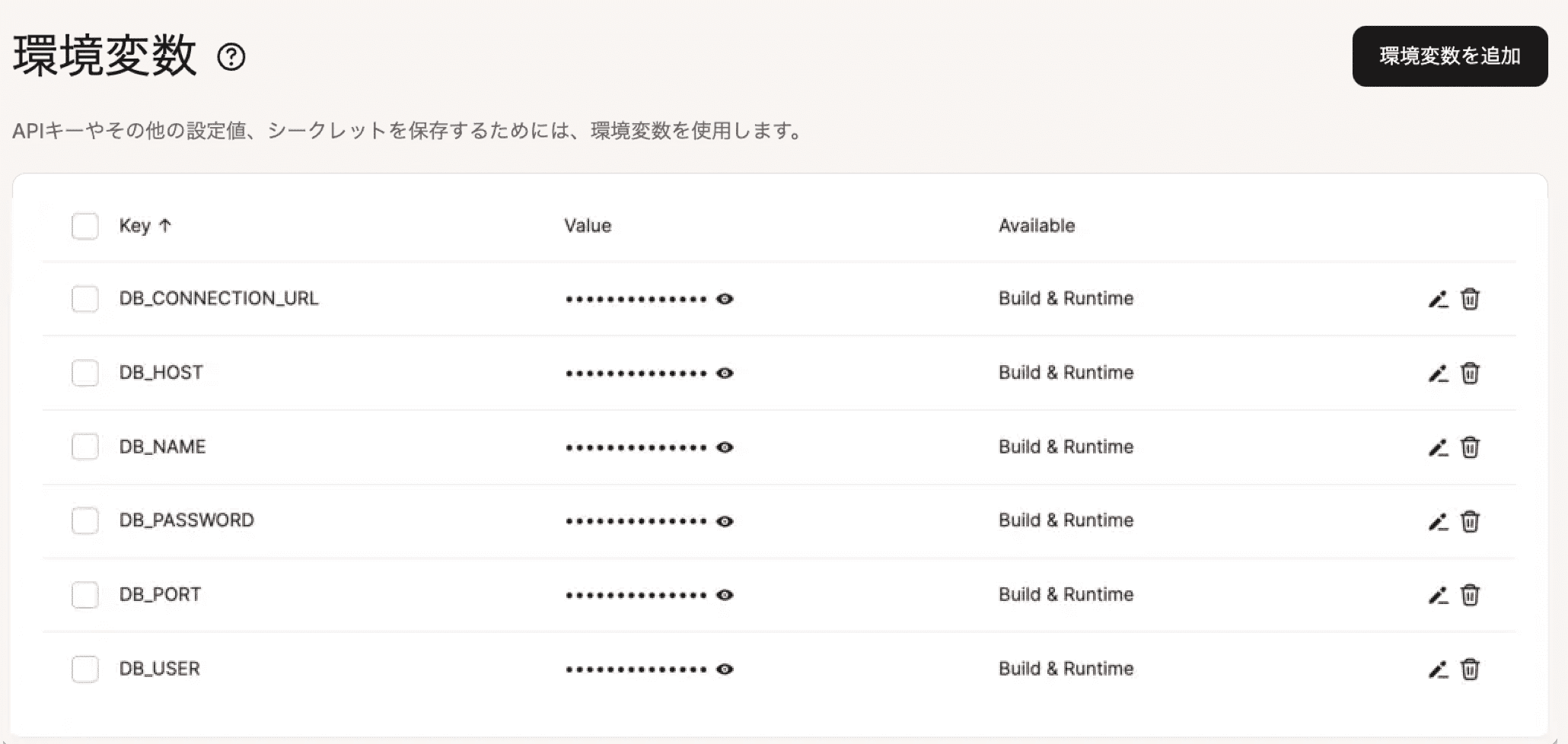Click the Available column header

(x=1037, y=226)
